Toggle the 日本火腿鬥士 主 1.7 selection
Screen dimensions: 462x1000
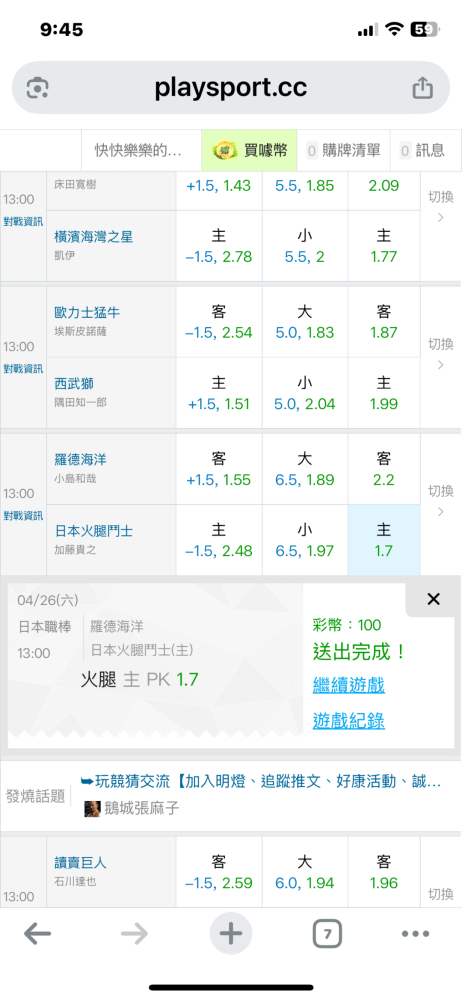point(384,540)
